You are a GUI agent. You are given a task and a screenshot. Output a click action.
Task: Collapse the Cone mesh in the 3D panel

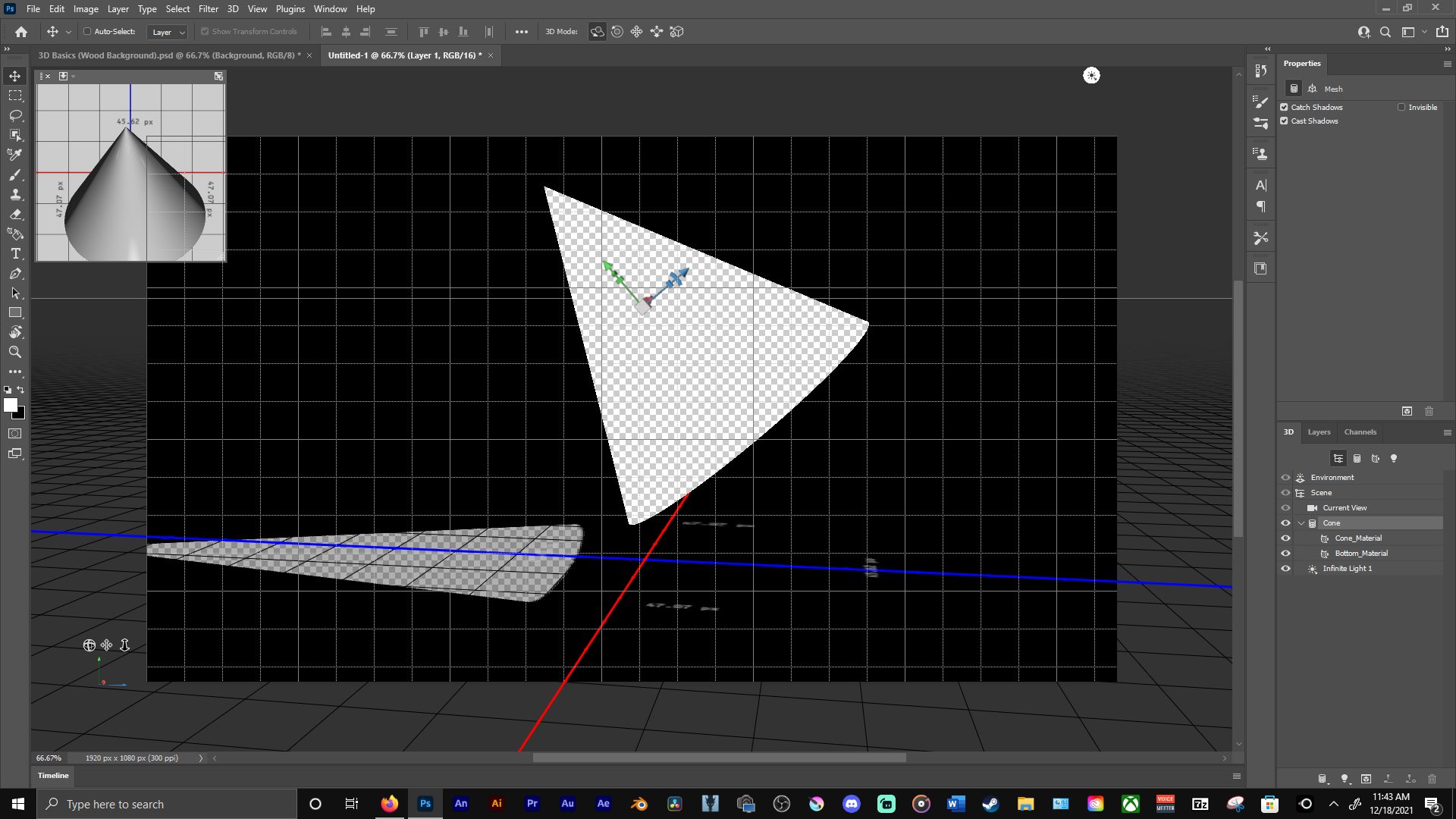pos(1302,522)
